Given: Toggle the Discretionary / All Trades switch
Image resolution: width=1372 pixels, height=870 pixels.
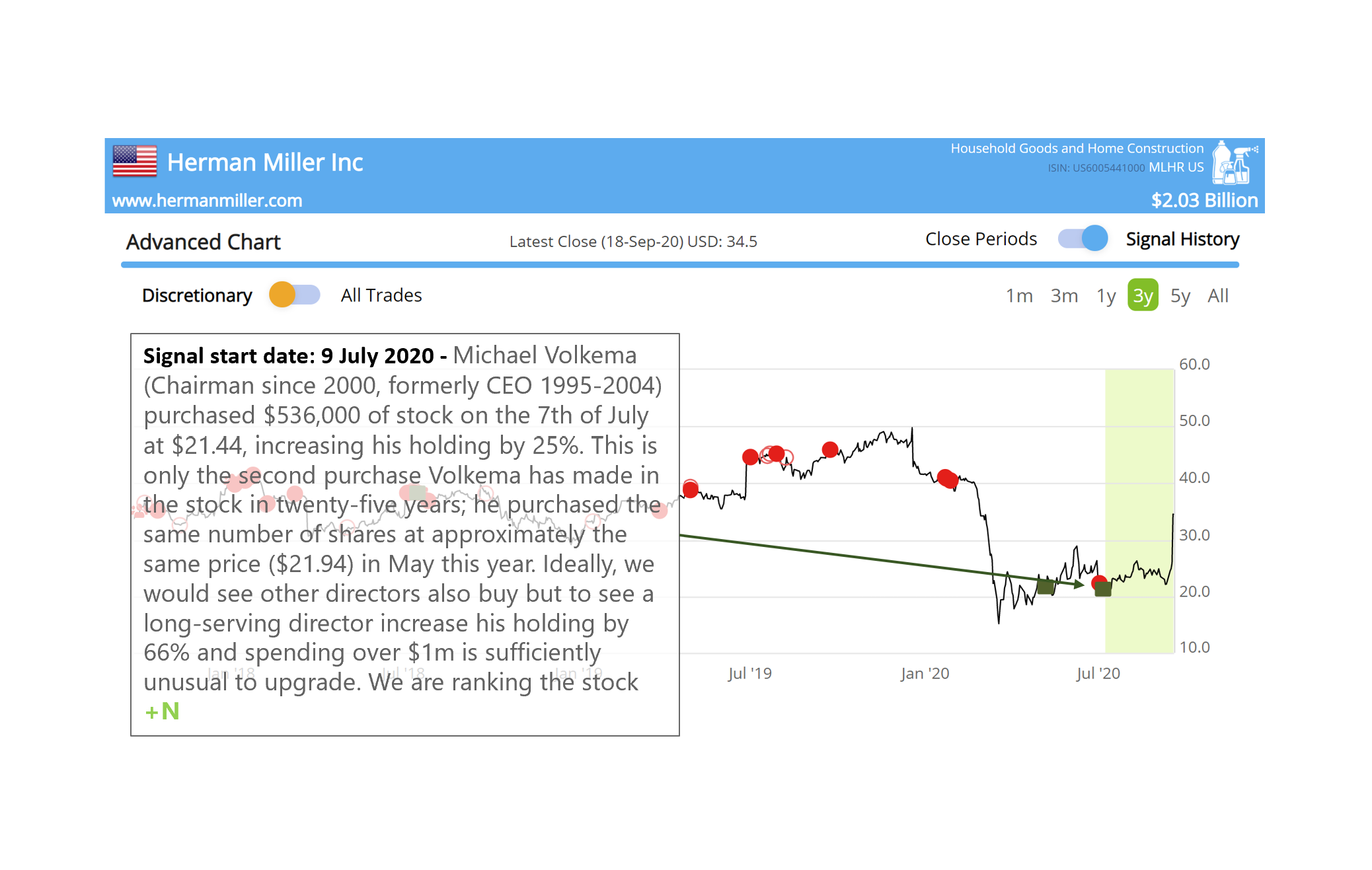Looking at the screenshot, I should 295,295.
